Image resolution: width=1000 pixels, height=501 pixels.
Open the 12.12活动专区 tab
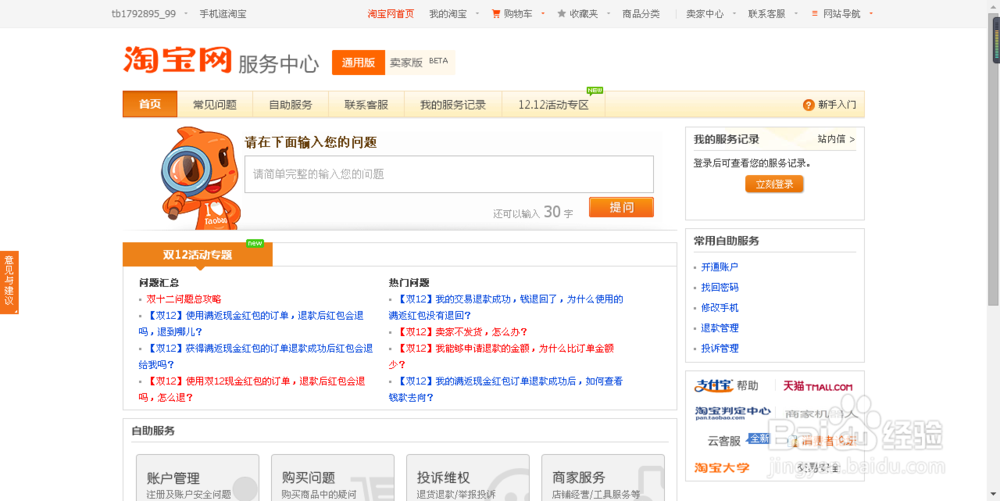click(x=553, y=105)
